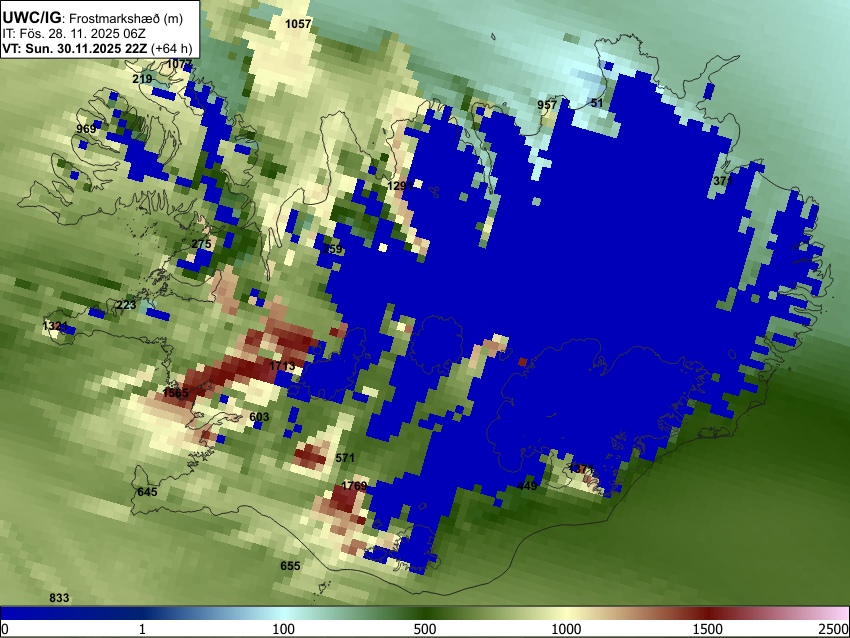The height and width of the screenshot is (638, 850).
Task: Click the 223 value label
Action: point(126,305)
